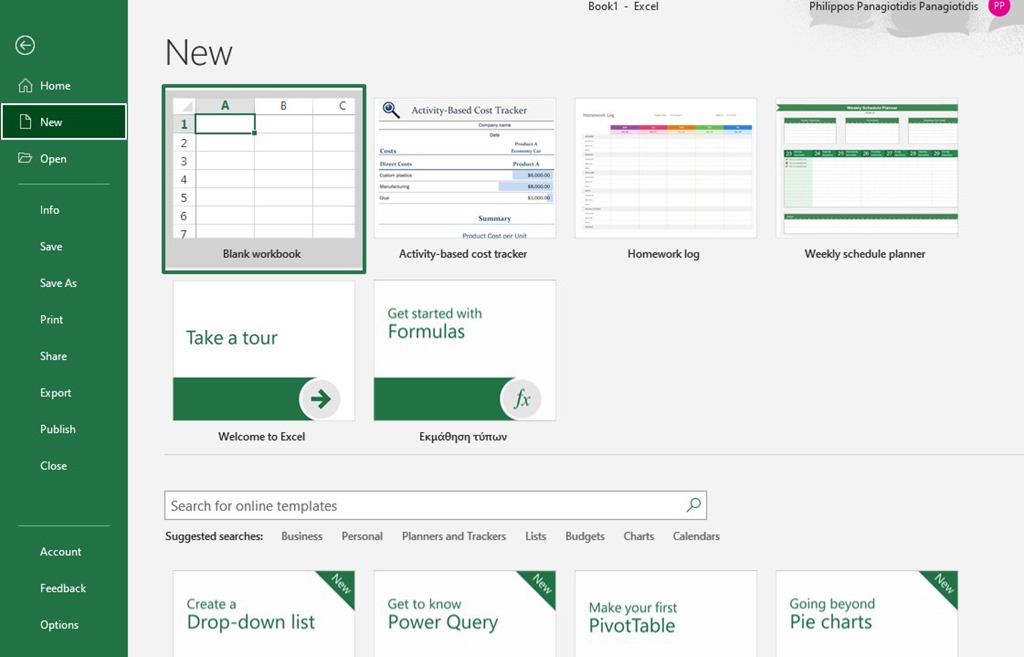
Task: Open Make your first PivotTable tutorial
Action: tap(665, 613)
